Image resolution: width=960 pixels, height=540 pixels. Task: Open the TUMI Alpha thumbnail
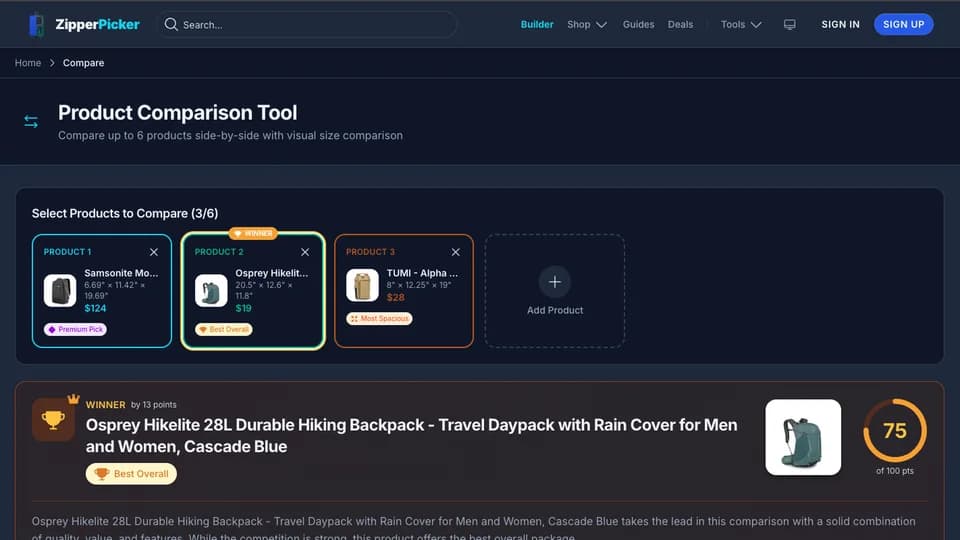click(x=362, y=285)
